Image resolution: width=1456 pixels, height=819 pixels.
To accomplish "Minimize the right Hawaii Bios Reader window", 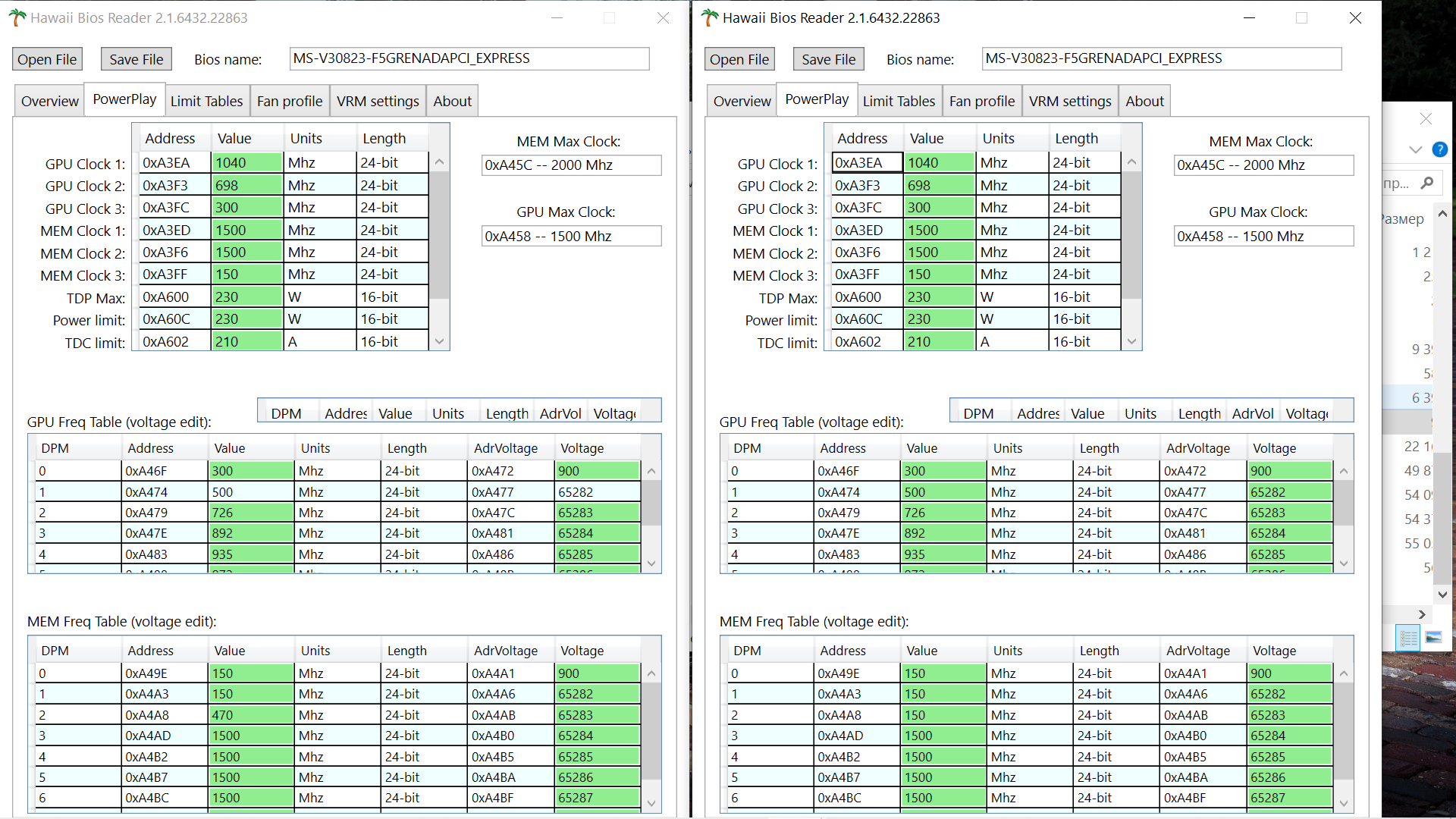I will tap(1250, 17).
